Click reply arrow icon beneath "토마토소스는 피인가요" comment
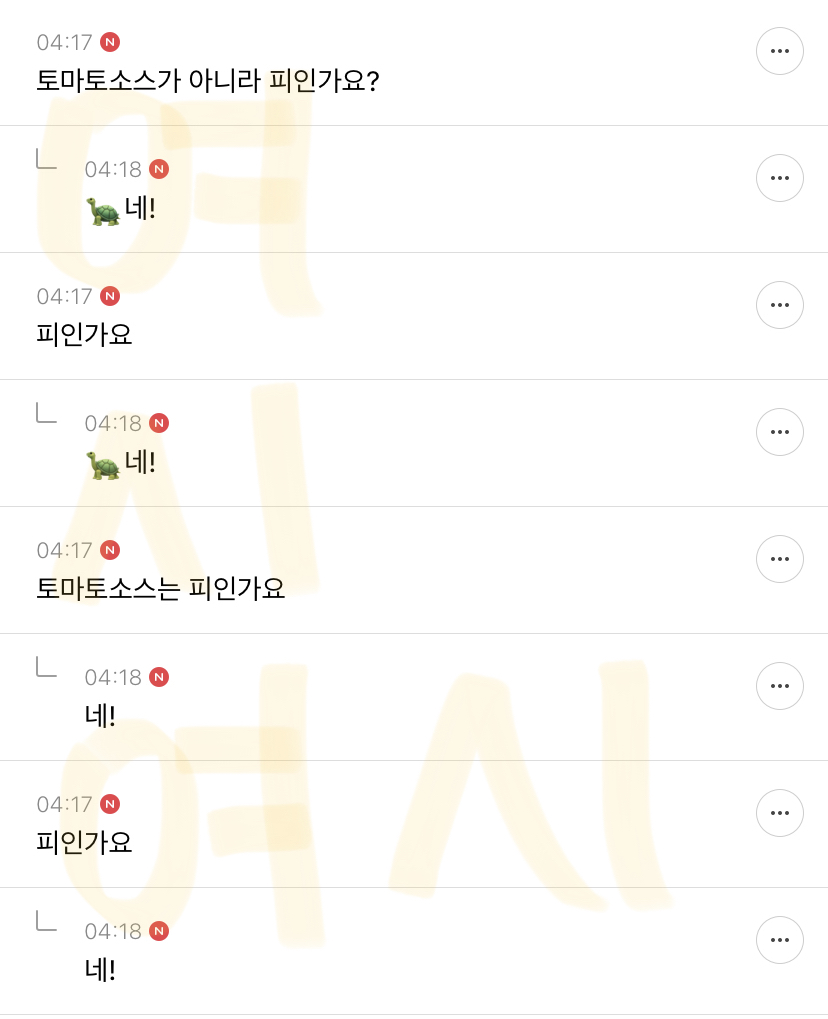 pos(46,666)
